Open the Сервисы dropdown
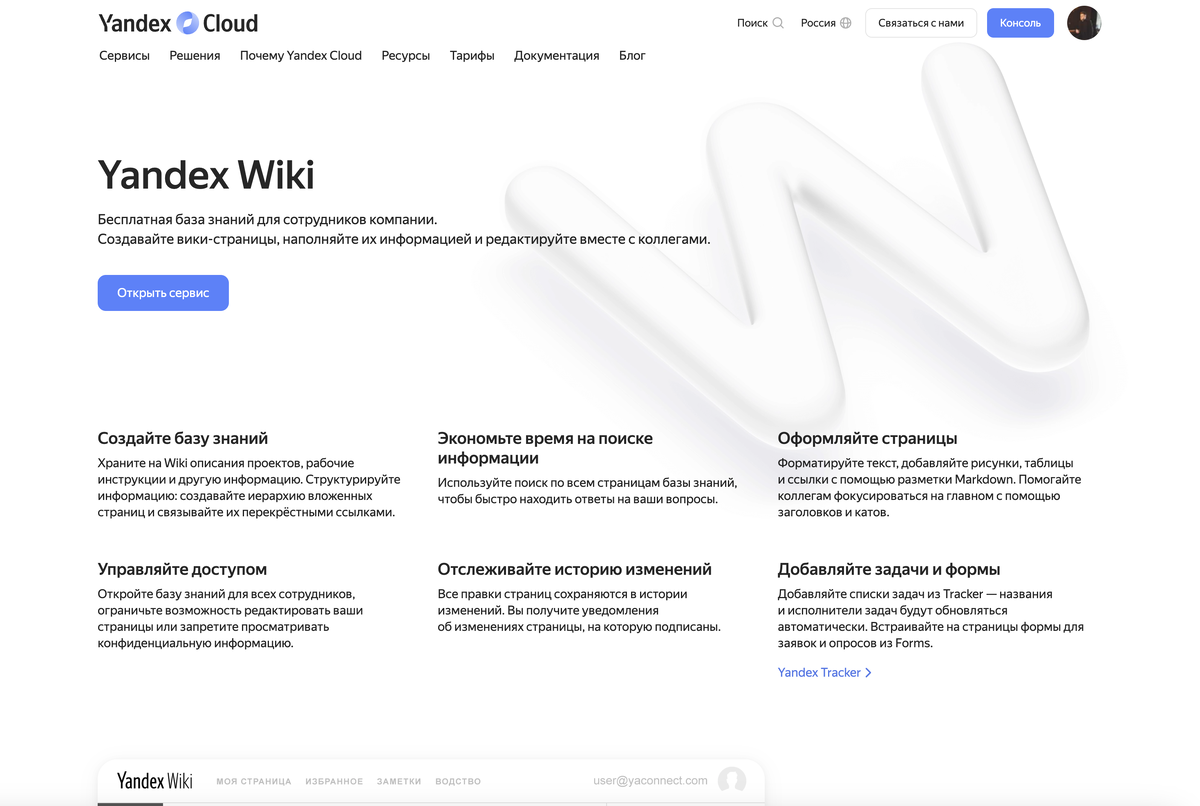 click(123, 55)
